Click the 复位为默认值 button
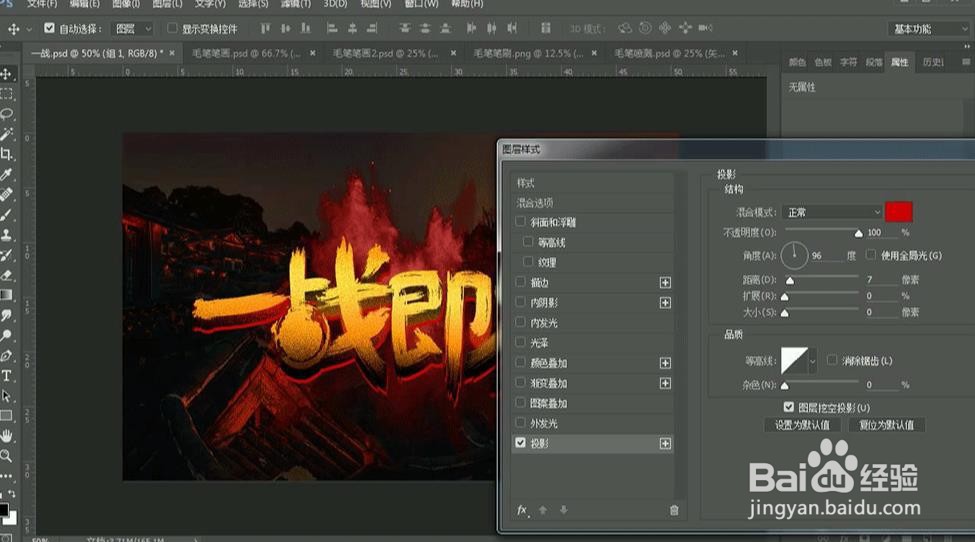The height and width of the screenshot is (542, 975). (886, 425)
